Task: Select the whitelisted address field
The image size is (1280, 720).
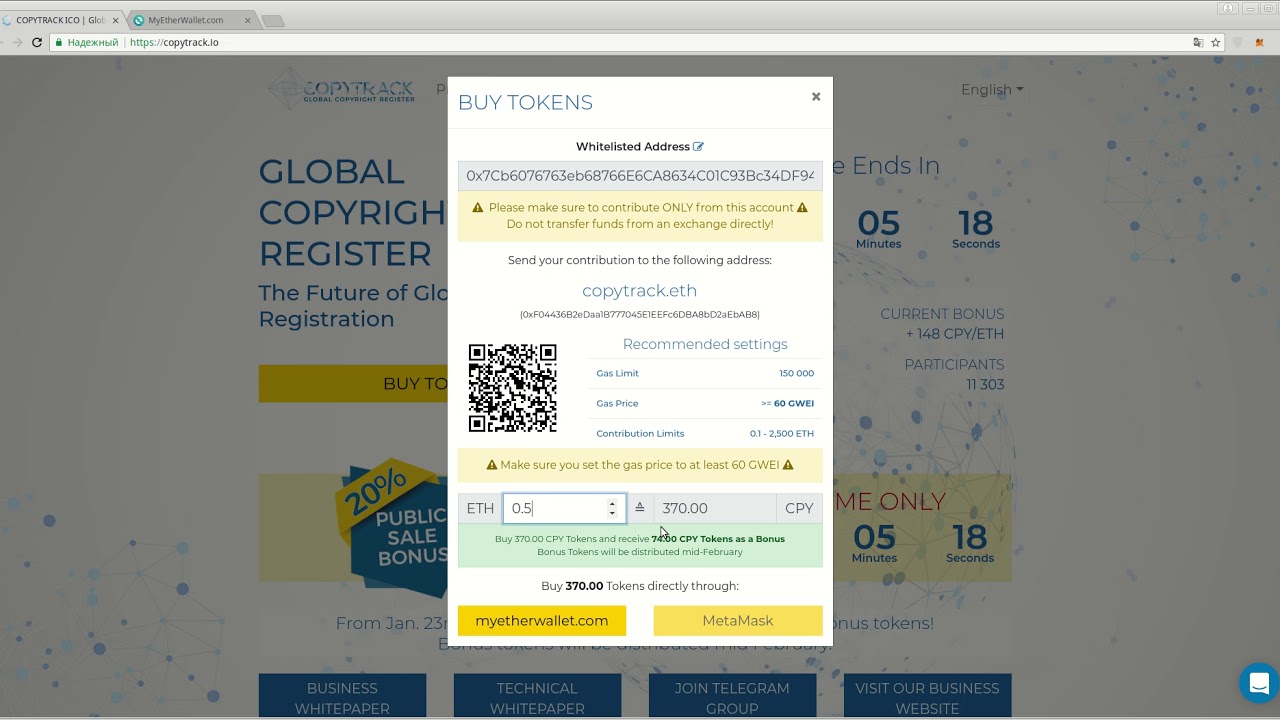Action: [x=640, y=176]
